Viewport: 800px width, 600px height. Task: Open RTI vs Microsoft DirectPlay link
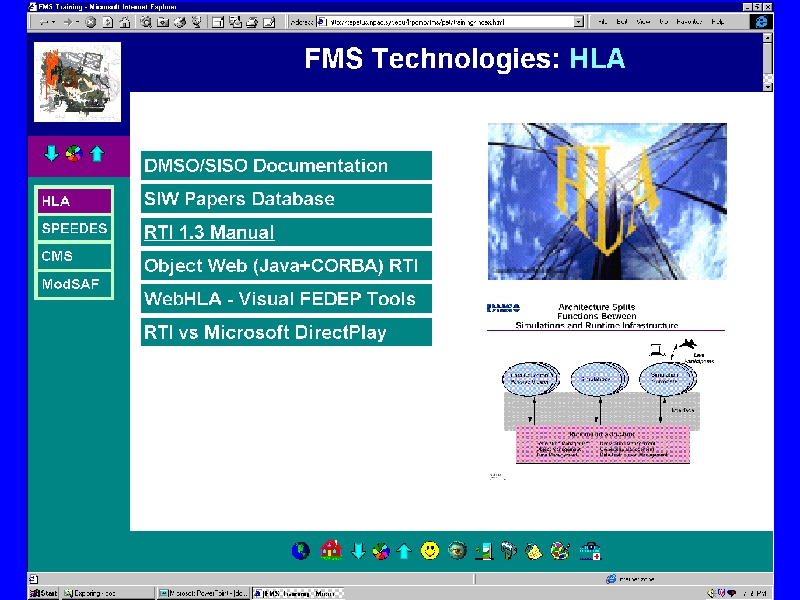click(286, 332)
